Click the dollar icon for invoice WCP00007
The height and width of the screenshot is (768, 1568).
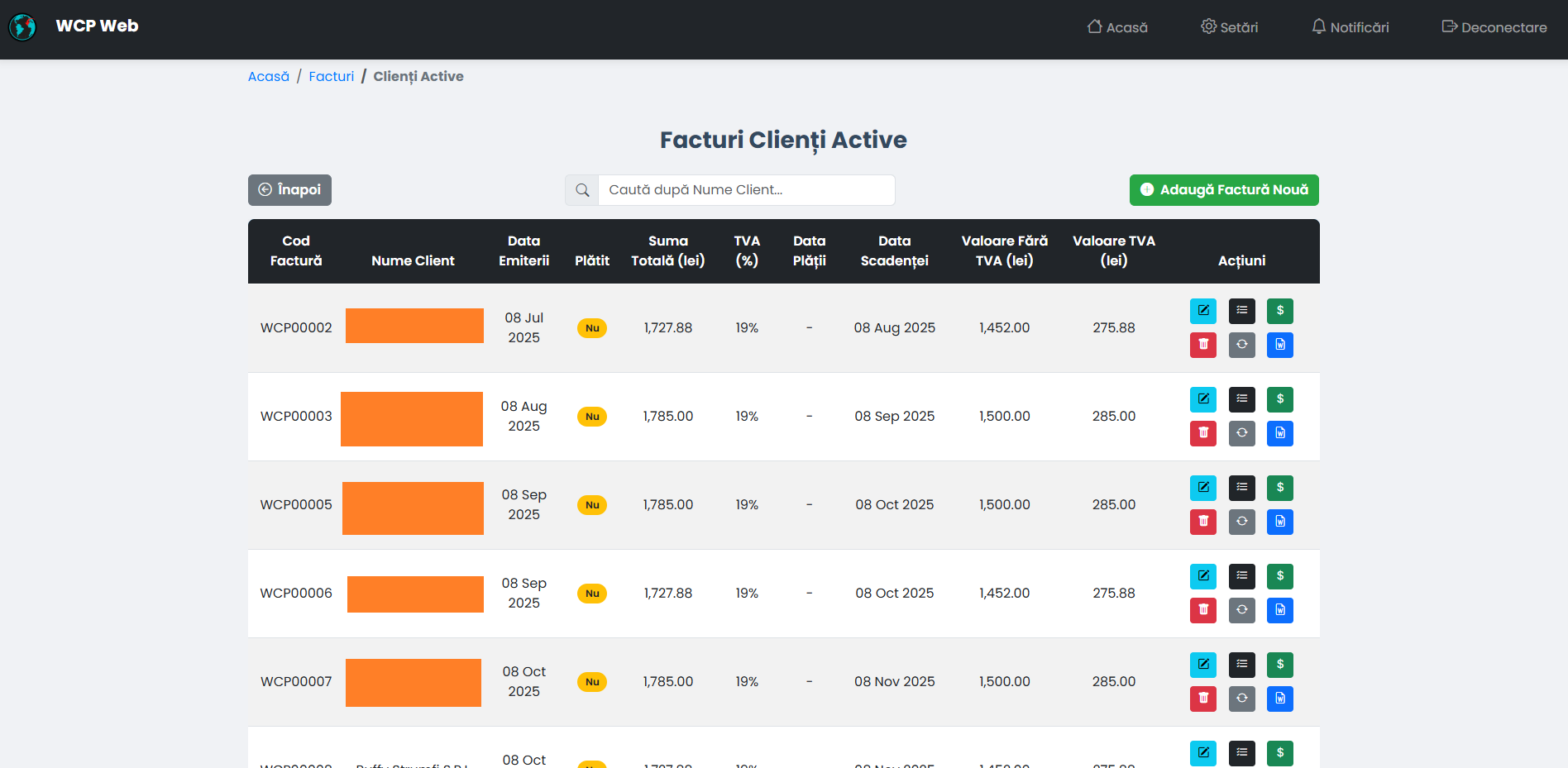point(1279,665)
